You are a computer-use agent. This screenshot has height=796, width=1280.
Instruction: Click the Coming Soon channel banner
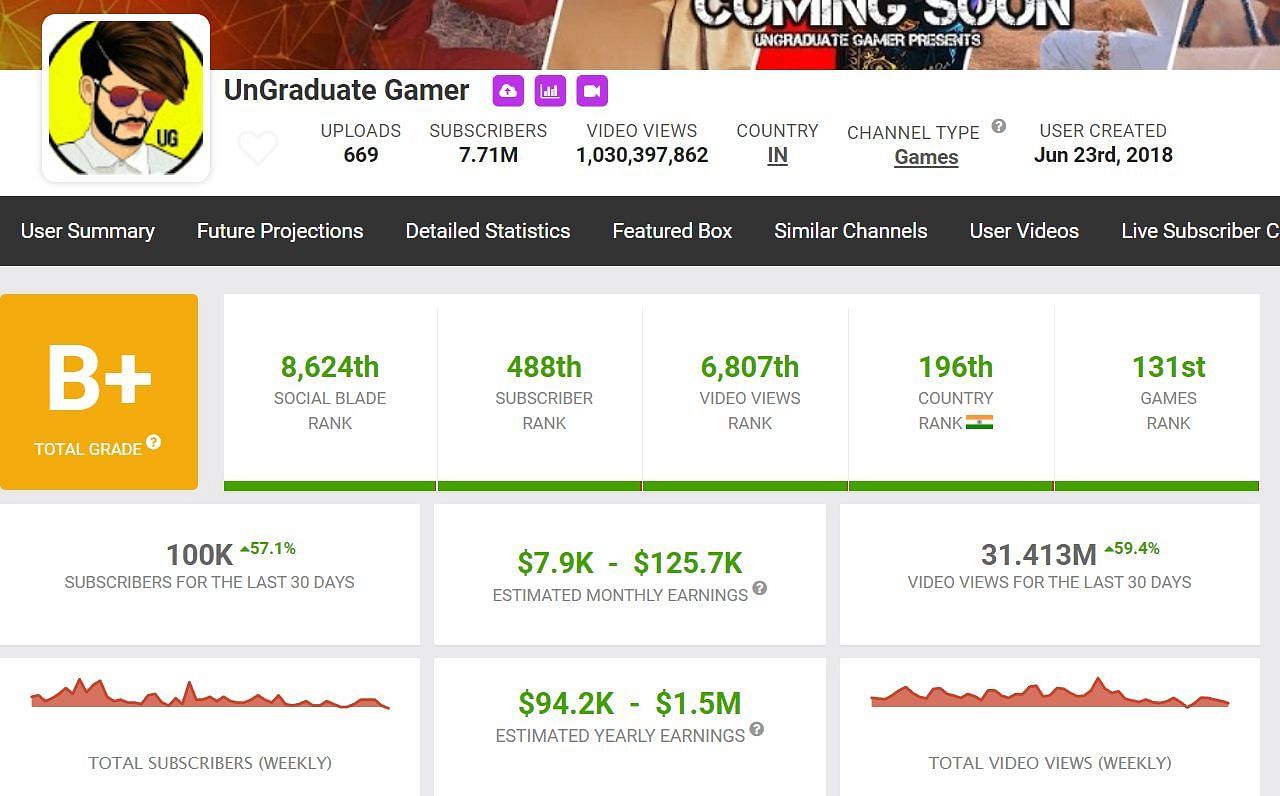coord(640,35)
